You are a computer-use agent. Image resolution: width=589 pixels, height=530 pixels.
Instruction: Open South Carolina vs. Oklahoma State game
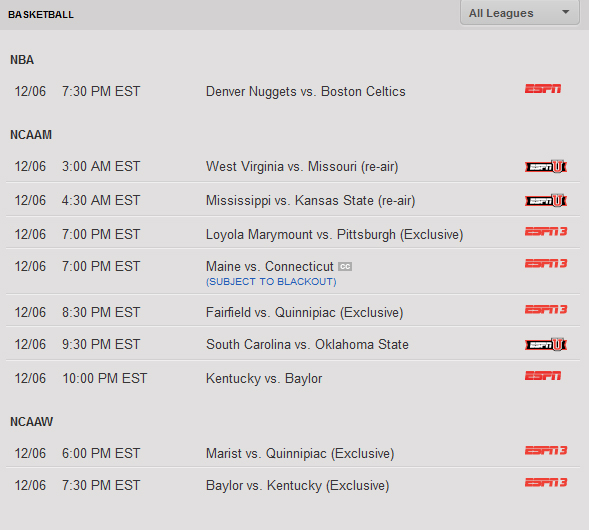[x=307, y=344]
